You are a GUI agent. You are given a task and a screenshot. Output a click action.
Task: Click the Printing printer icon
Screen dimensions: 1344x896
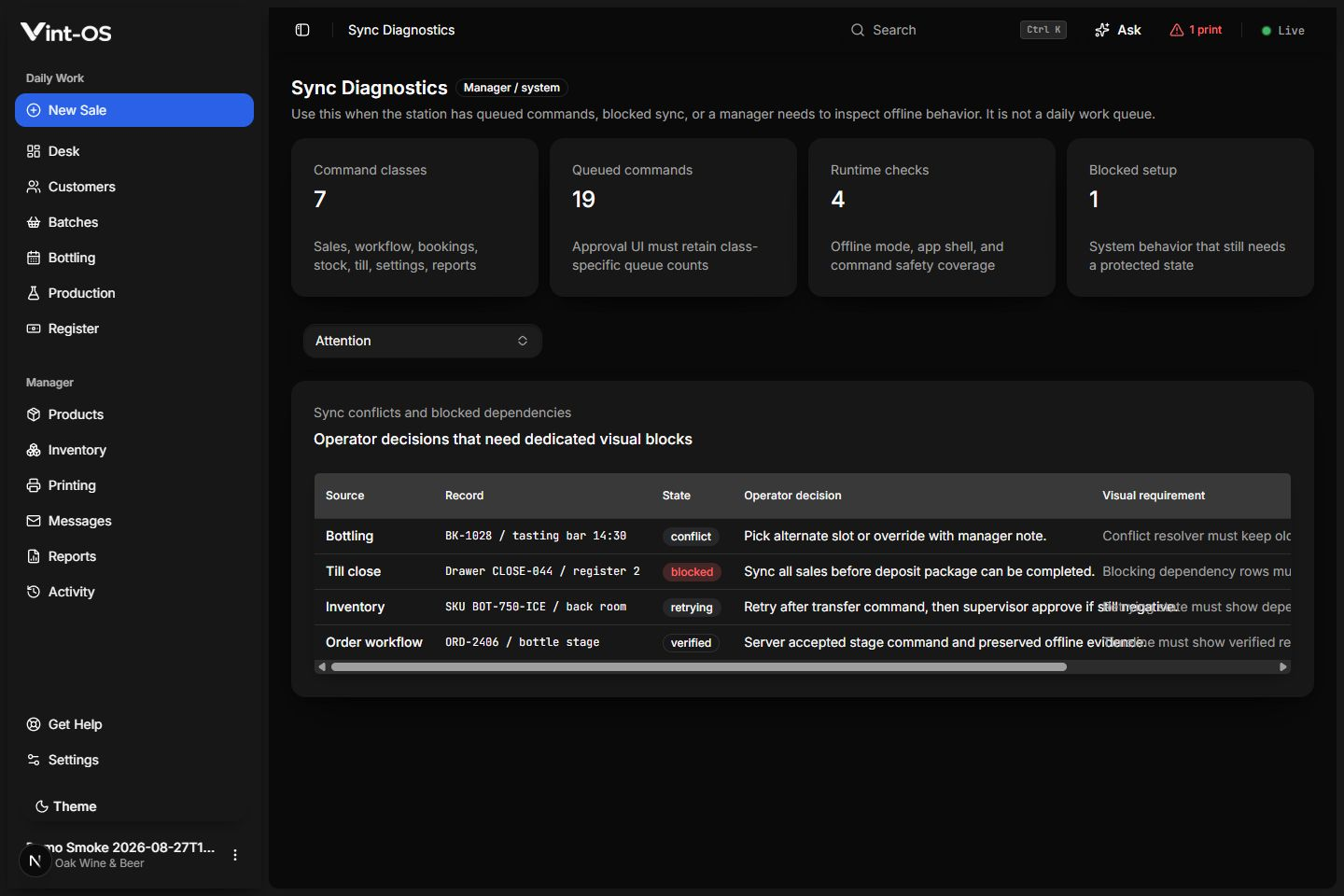[34, 485]
